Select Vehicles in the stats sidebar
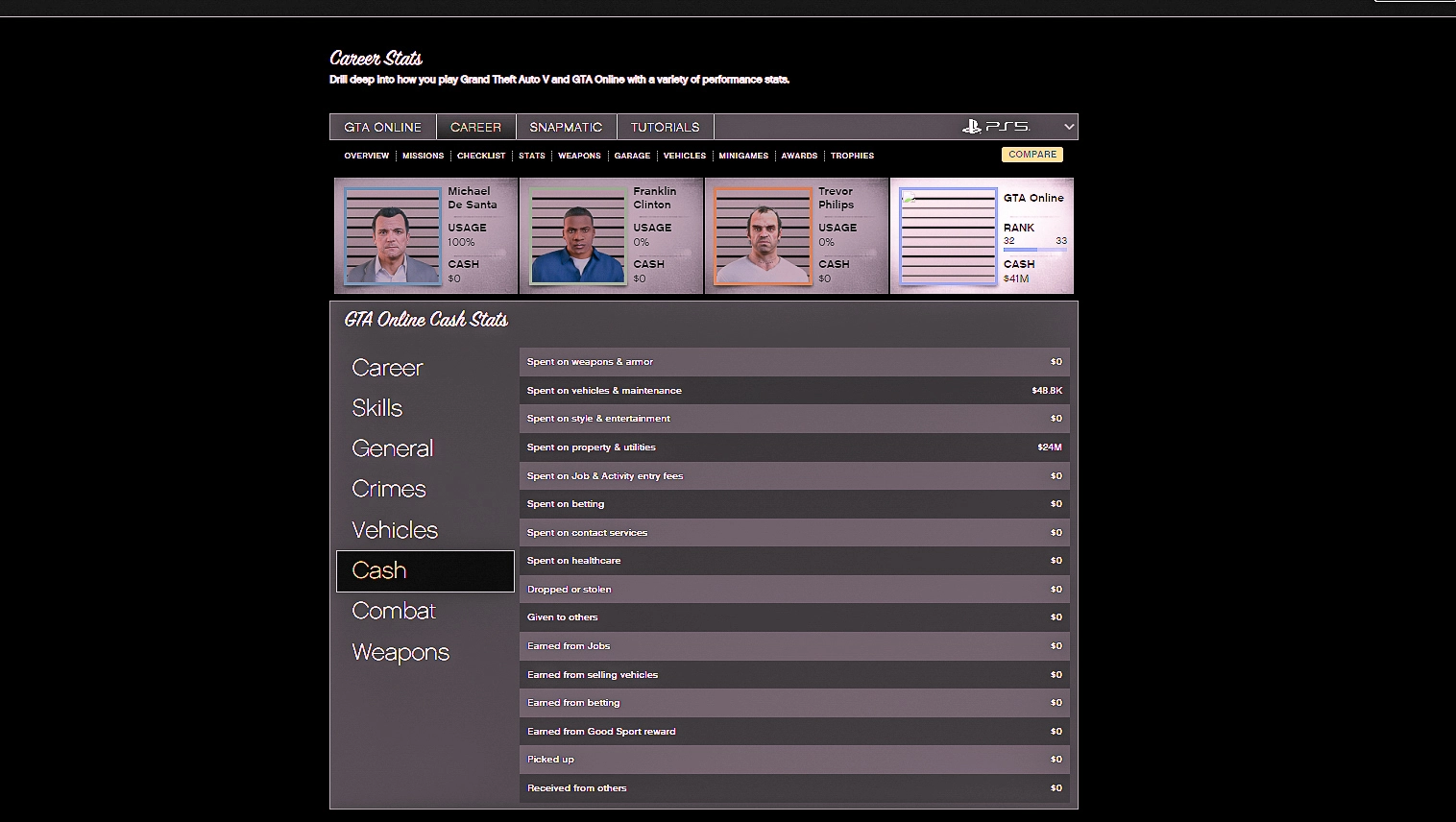Image resolution: width=1456 pixels, height=822 pixels. [x=395, y=530]
